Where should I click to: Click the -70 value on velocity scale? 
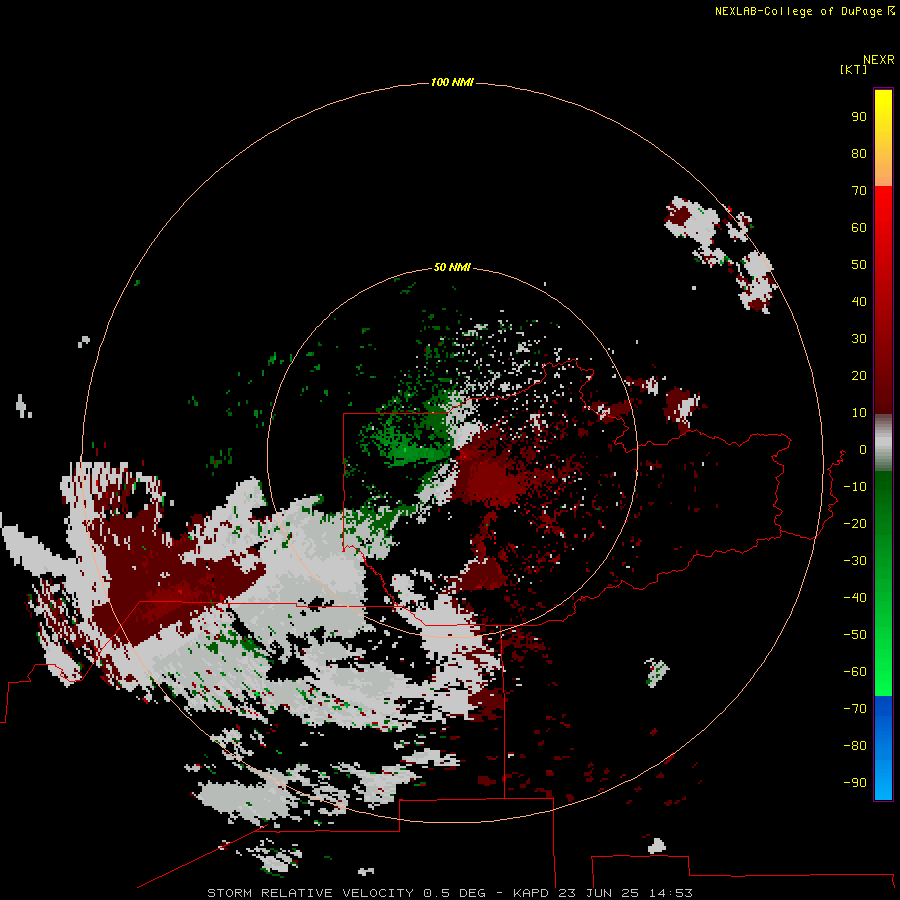point(855,709)
